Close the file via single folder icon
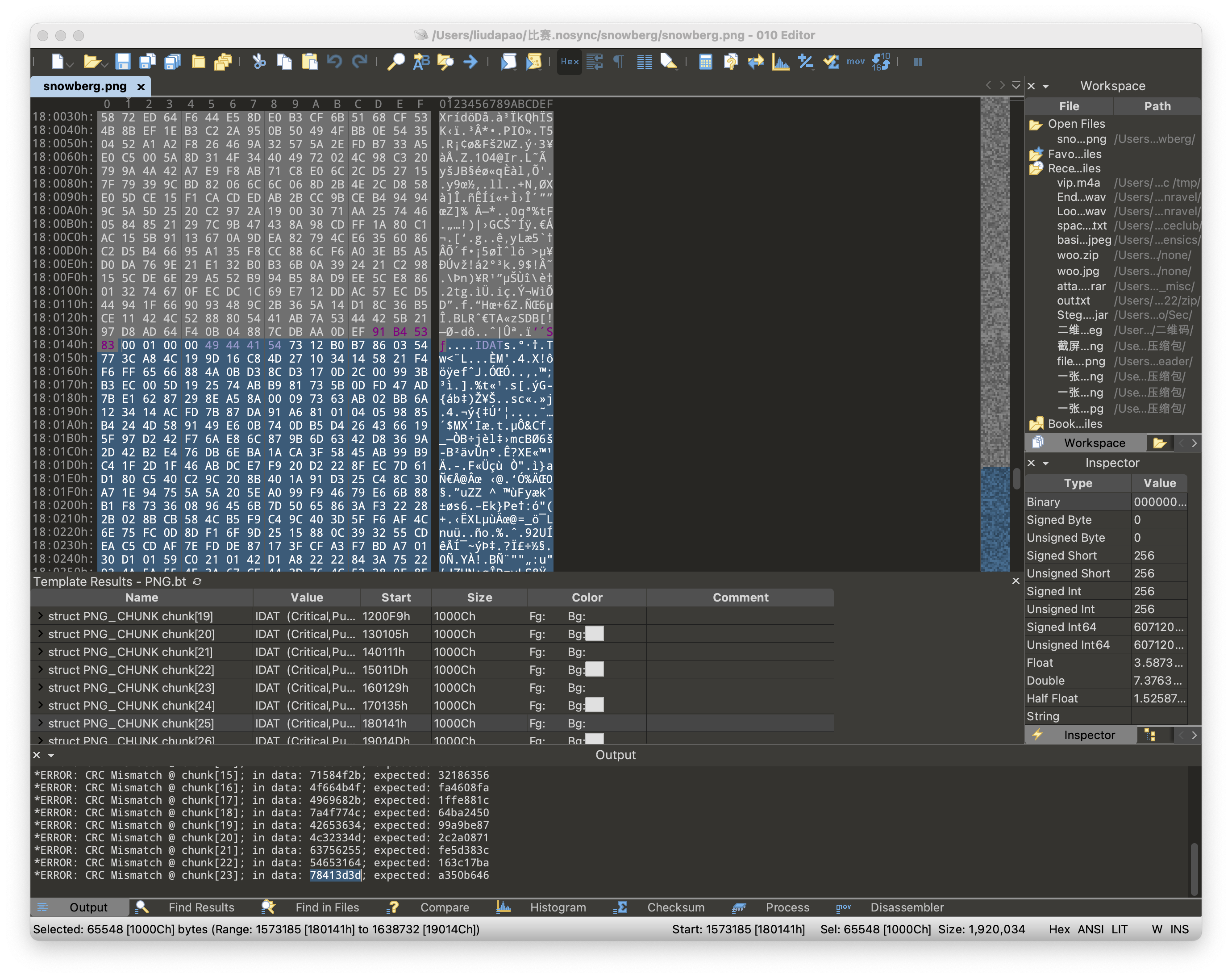The image size is (1232, 978). click(198, 61)
